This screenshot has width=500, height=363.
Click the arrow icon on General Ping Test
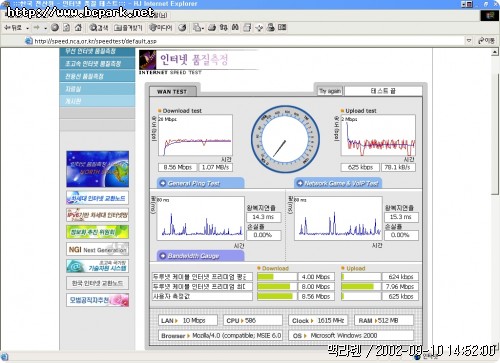click(163, 183)
